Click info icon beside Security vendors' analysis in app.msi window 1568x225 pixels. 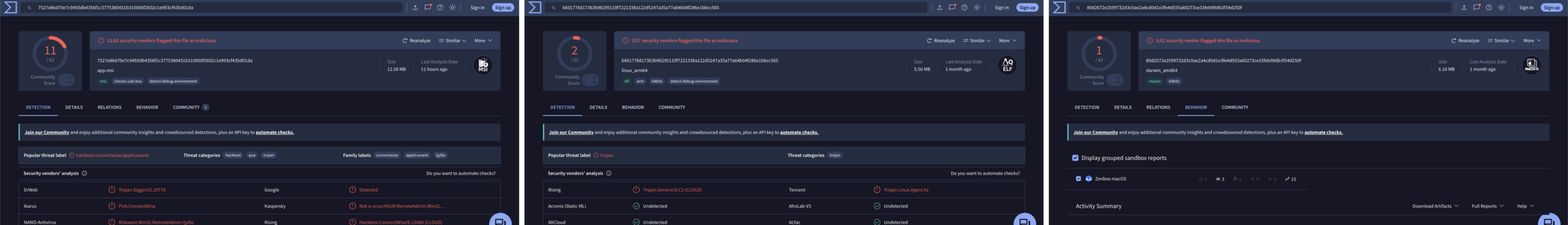(x=85, y=174)
